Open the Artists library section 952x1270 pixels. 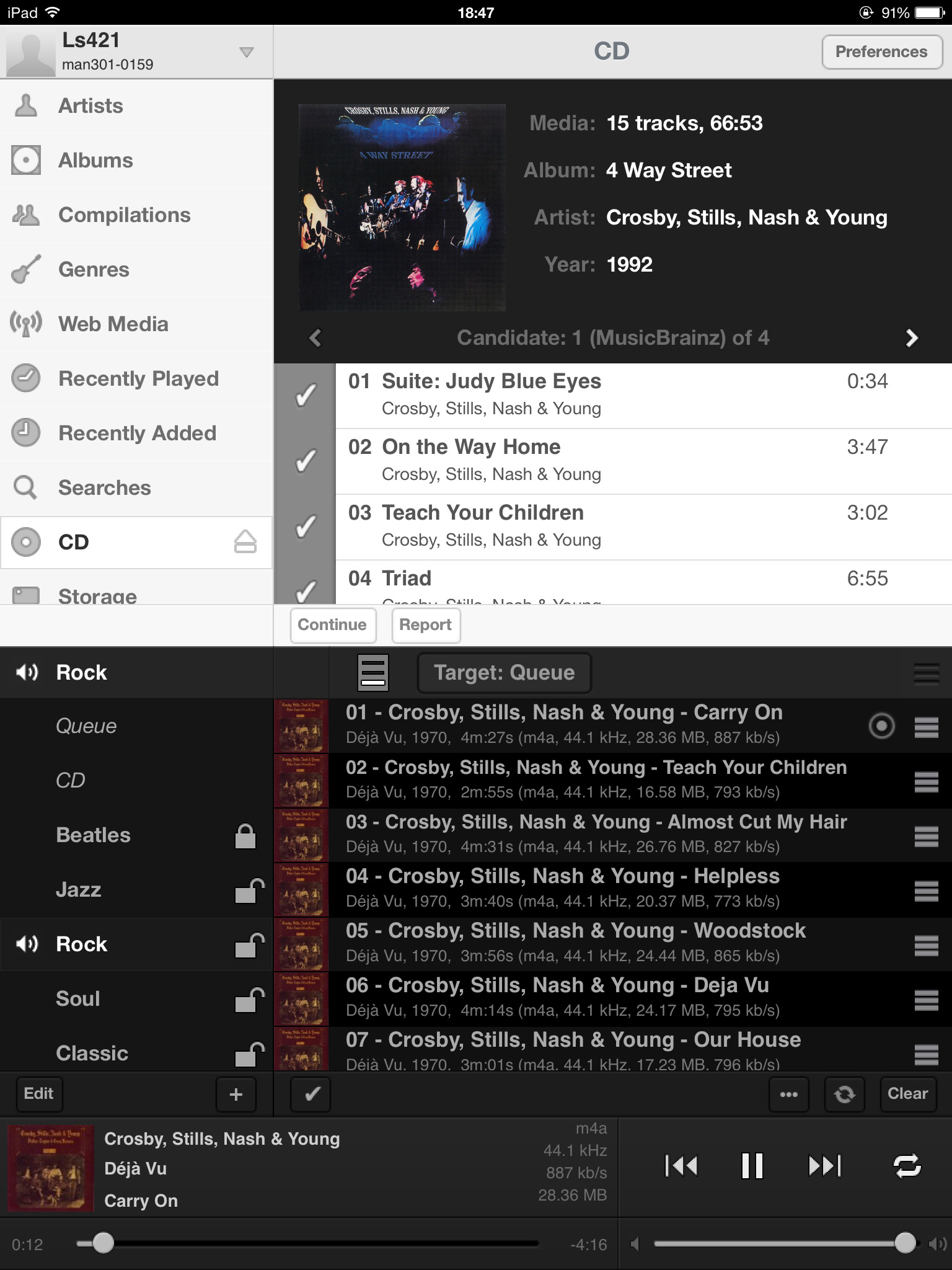click(136, 106)
